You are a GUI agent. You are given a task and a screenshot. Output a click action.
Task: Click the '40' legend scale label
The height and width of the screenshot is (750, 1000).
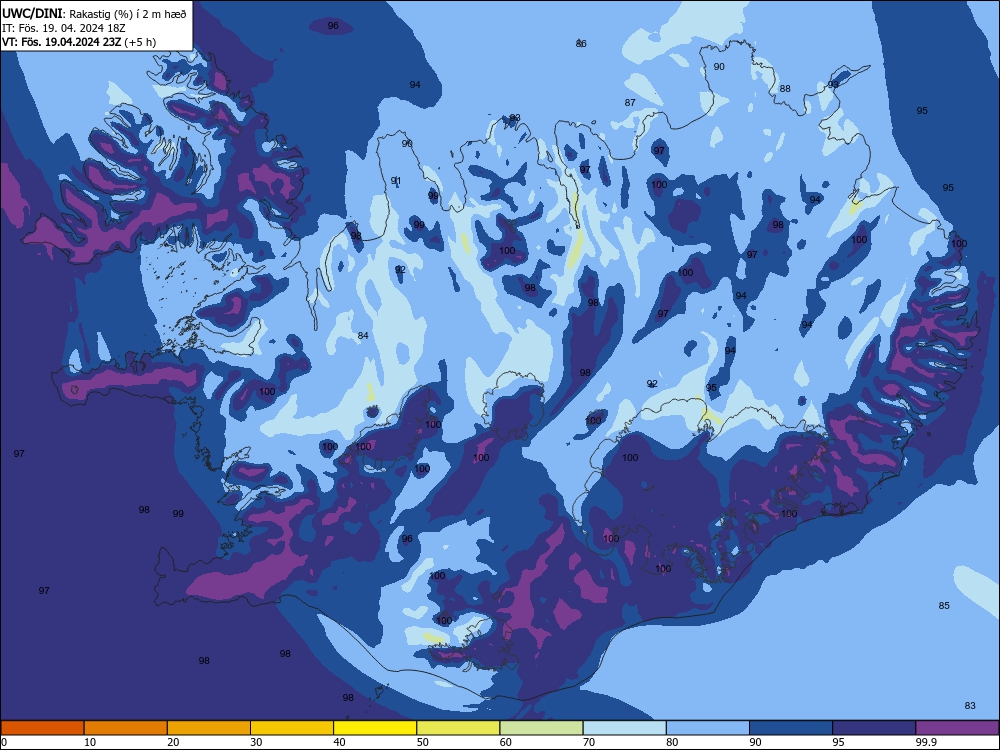pyautogui.click(x=339, y=742)
